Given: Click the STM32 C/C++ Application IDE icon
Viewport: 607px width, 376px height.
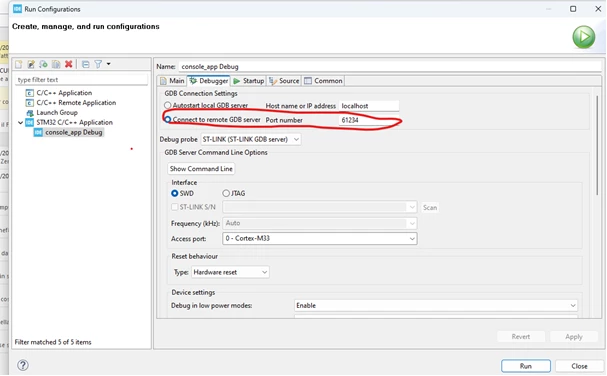Looking at the screenshot, I should pos(29,122).
